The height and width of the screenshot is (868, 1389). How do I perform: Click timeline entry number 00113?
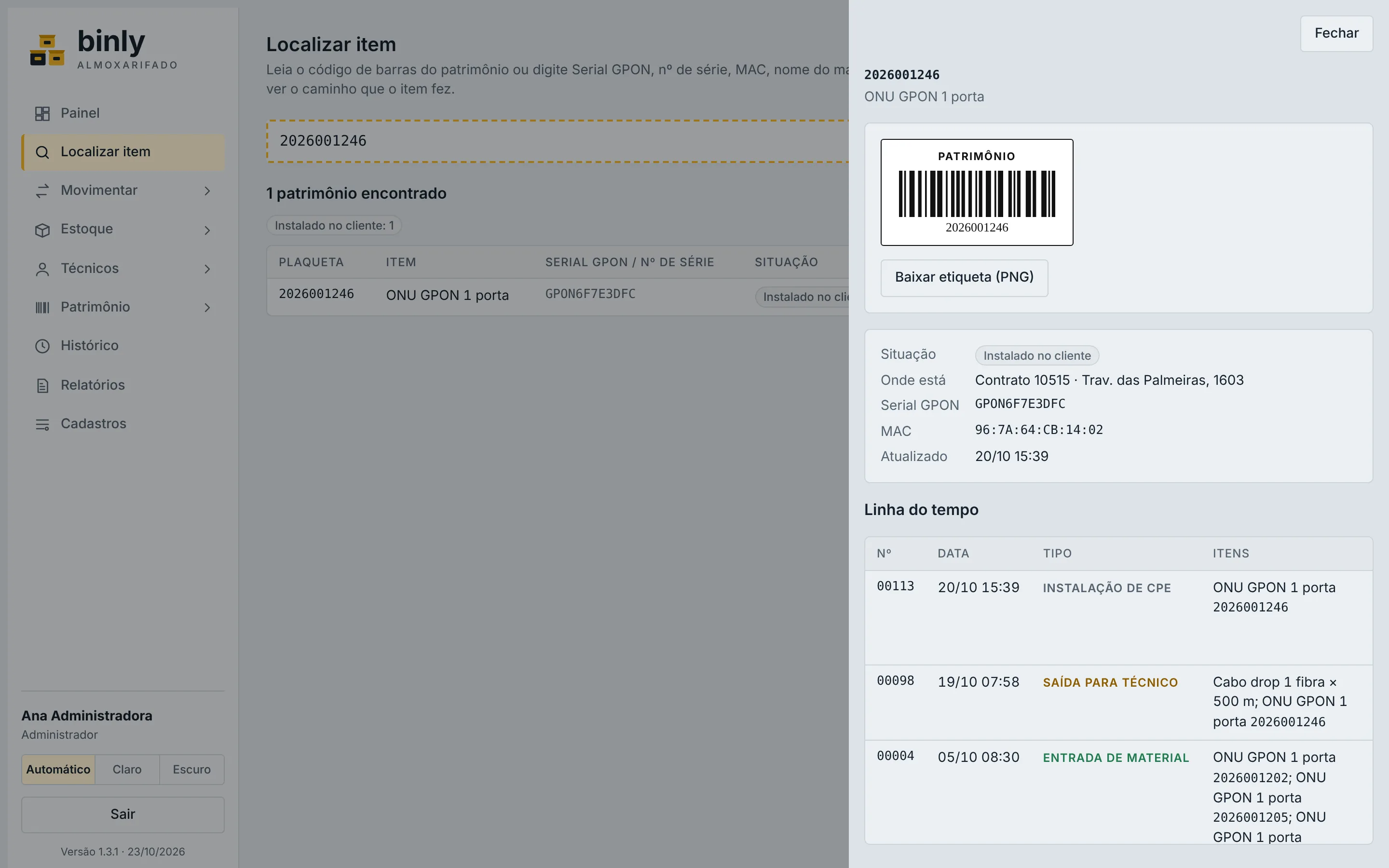tap(896, 586)
